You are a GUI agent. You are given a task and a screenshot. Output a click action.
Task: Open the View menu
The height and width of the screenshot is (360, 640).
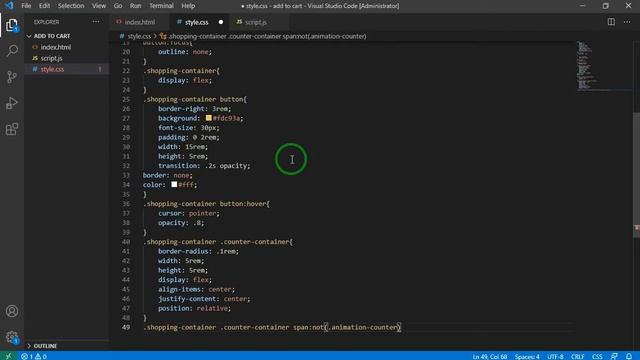[99, 6]
